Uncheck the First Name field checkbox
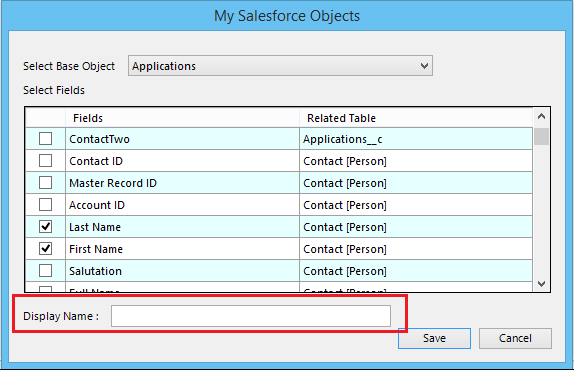This screenshot has height=370, width=574. (x=45, y=248)
